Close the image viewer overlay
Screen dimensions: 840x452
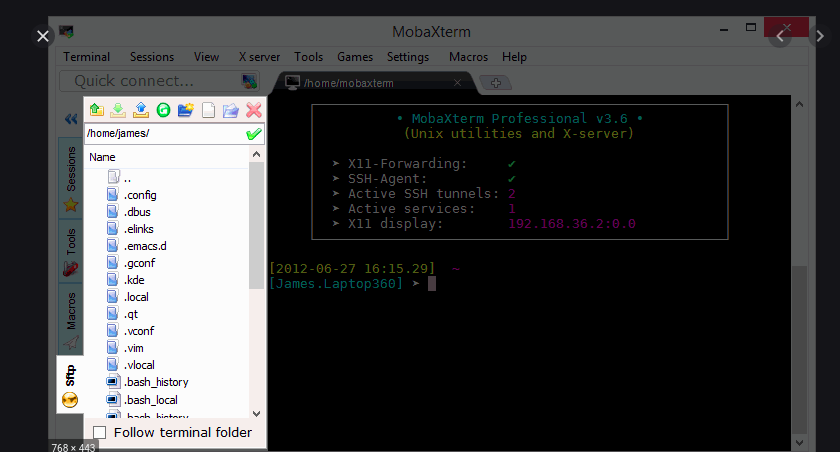43,36
